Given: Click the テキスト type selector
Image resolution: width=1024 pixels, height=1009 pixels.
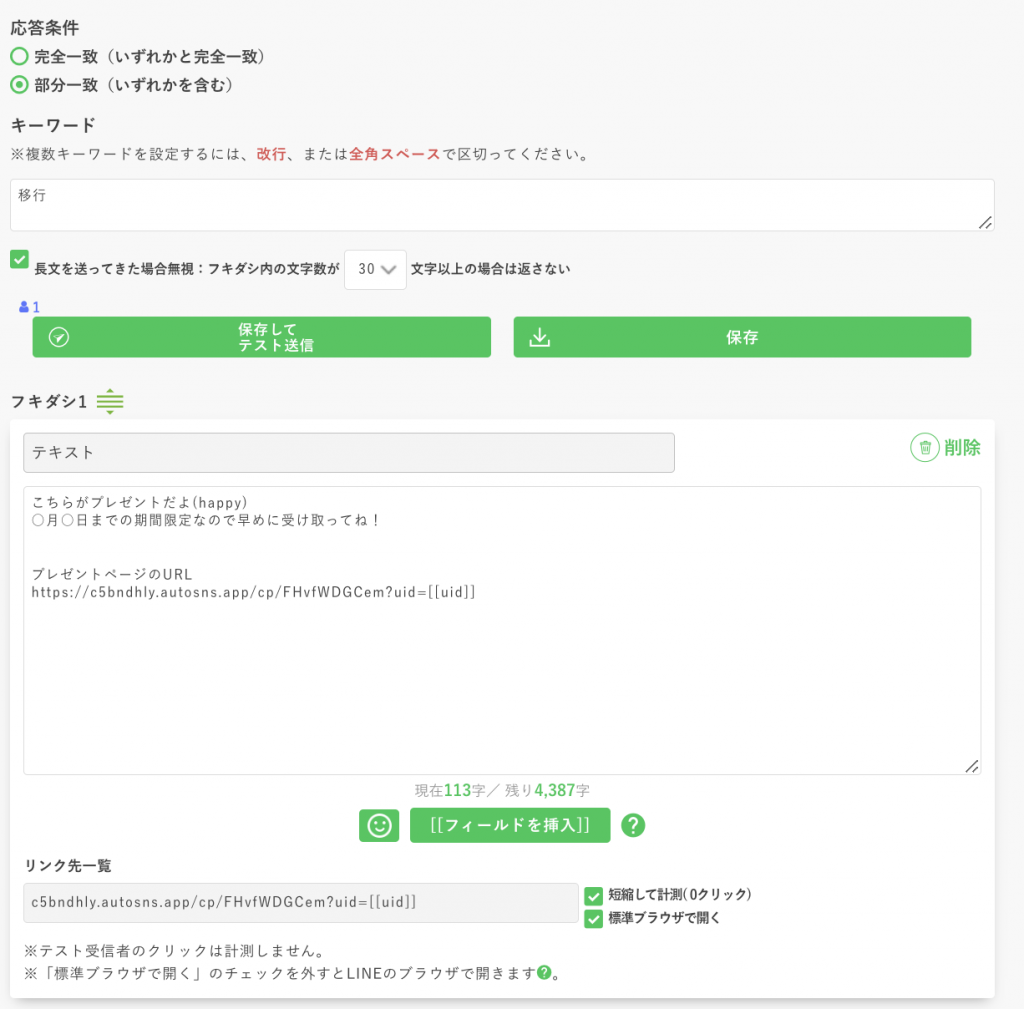Looking at the screenshot, I should tap(349, 452).
